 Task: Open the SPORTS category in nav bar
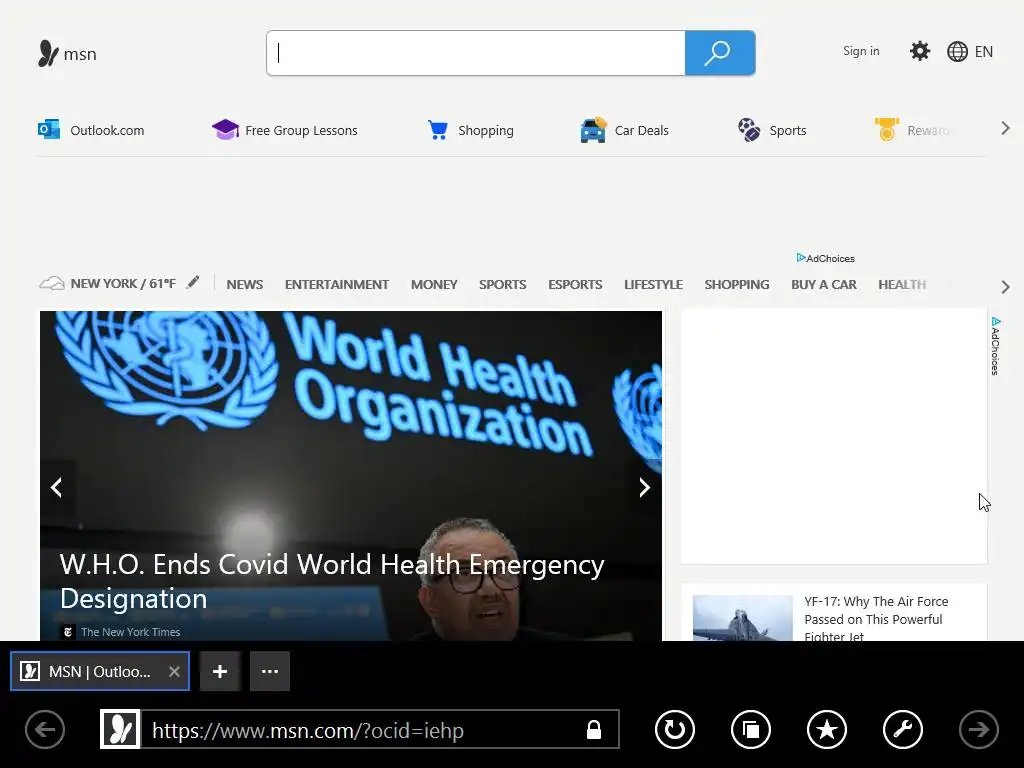tap(502, 285)
